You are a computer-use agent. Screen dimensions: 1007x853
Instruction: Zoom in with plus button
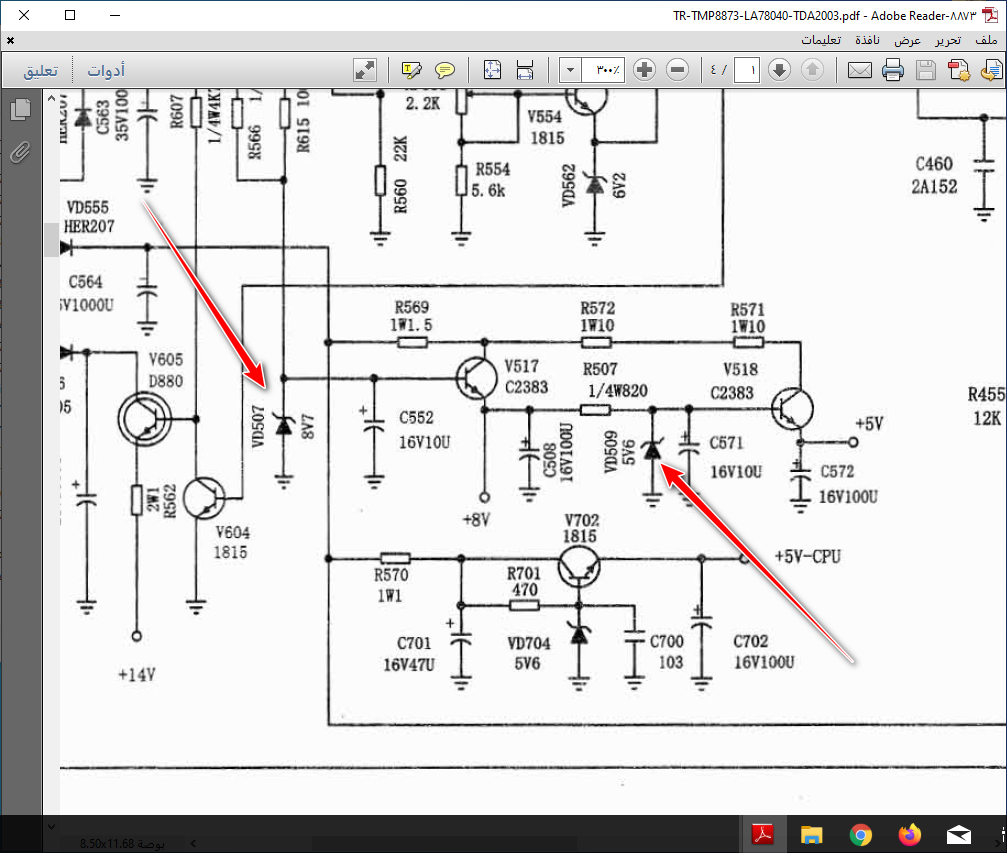pyautogui.click(x=644, y=69)
